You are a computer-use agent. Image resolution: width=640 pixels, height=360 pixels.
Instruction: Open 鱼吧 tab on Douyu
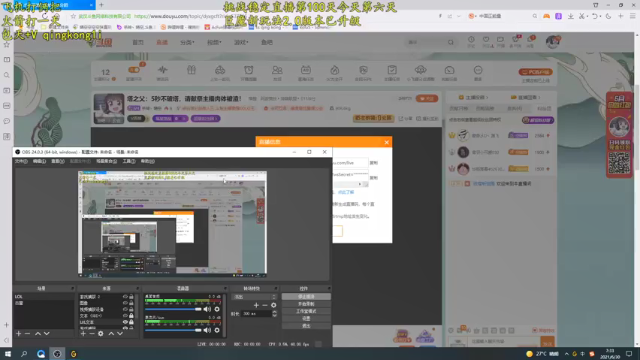point(267,42)
